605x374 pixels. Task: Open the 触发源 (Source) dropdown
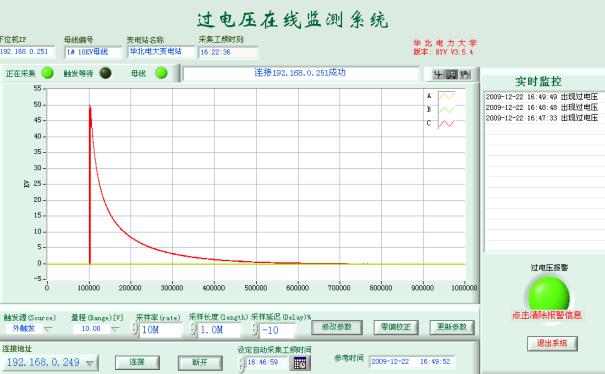tap(48, 329)
